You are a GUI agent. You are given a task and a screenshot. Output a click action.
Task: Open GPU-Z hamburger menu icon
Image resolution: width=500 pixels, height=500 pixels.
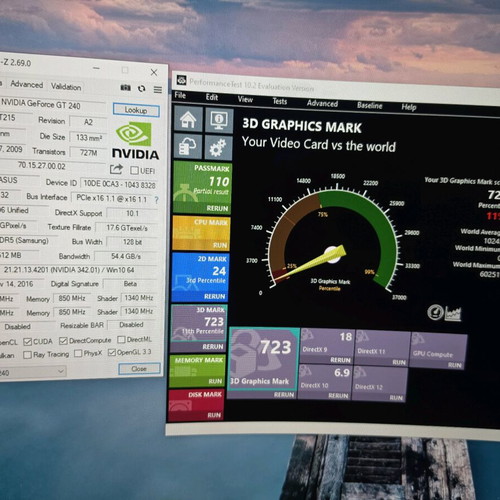(x=158, y=89)
